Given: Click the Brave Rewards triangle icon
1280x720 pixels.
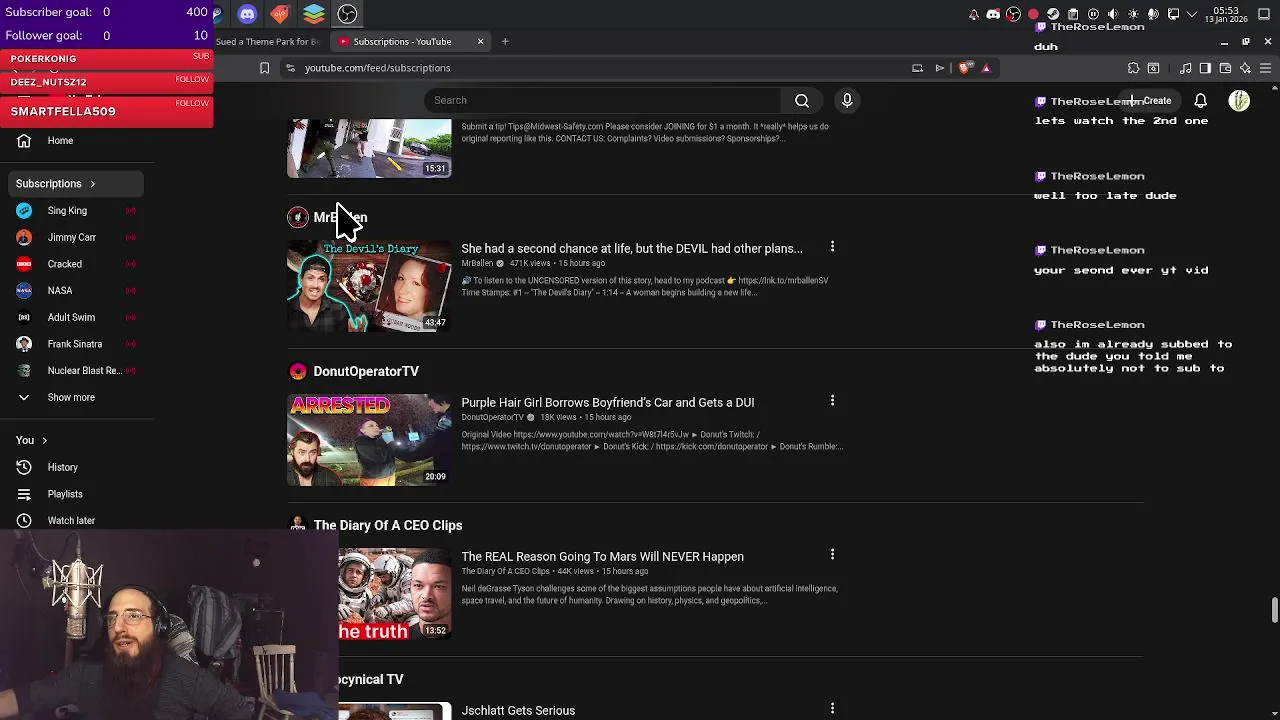Looking at the screenshot, I should [x=986, y=68].
